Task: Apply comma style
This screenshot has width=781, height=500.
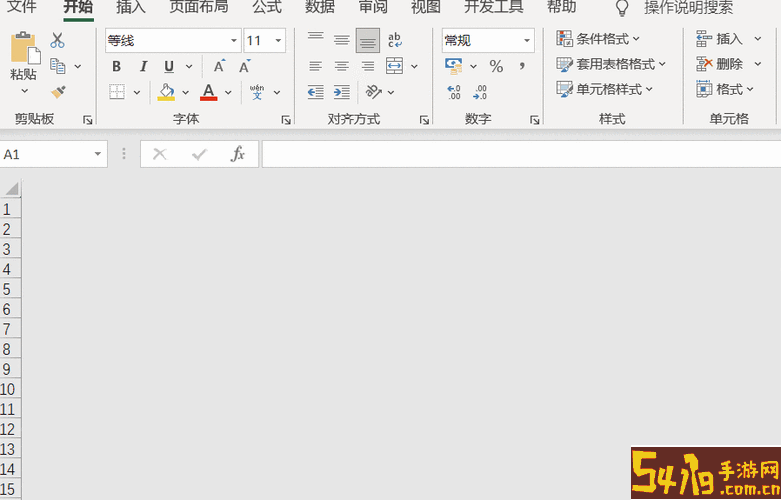Action: click(522, 66)
